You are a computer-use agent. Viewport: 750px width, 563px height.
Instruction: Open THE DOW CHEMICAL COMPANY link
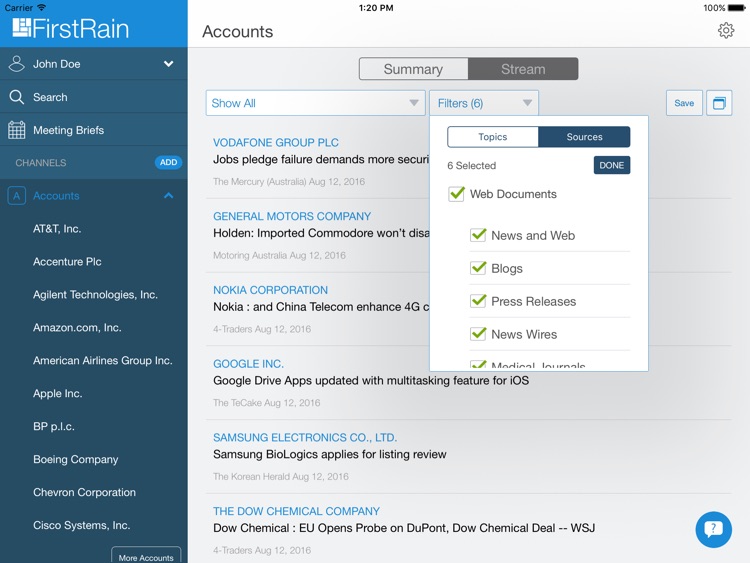(296, 511)
